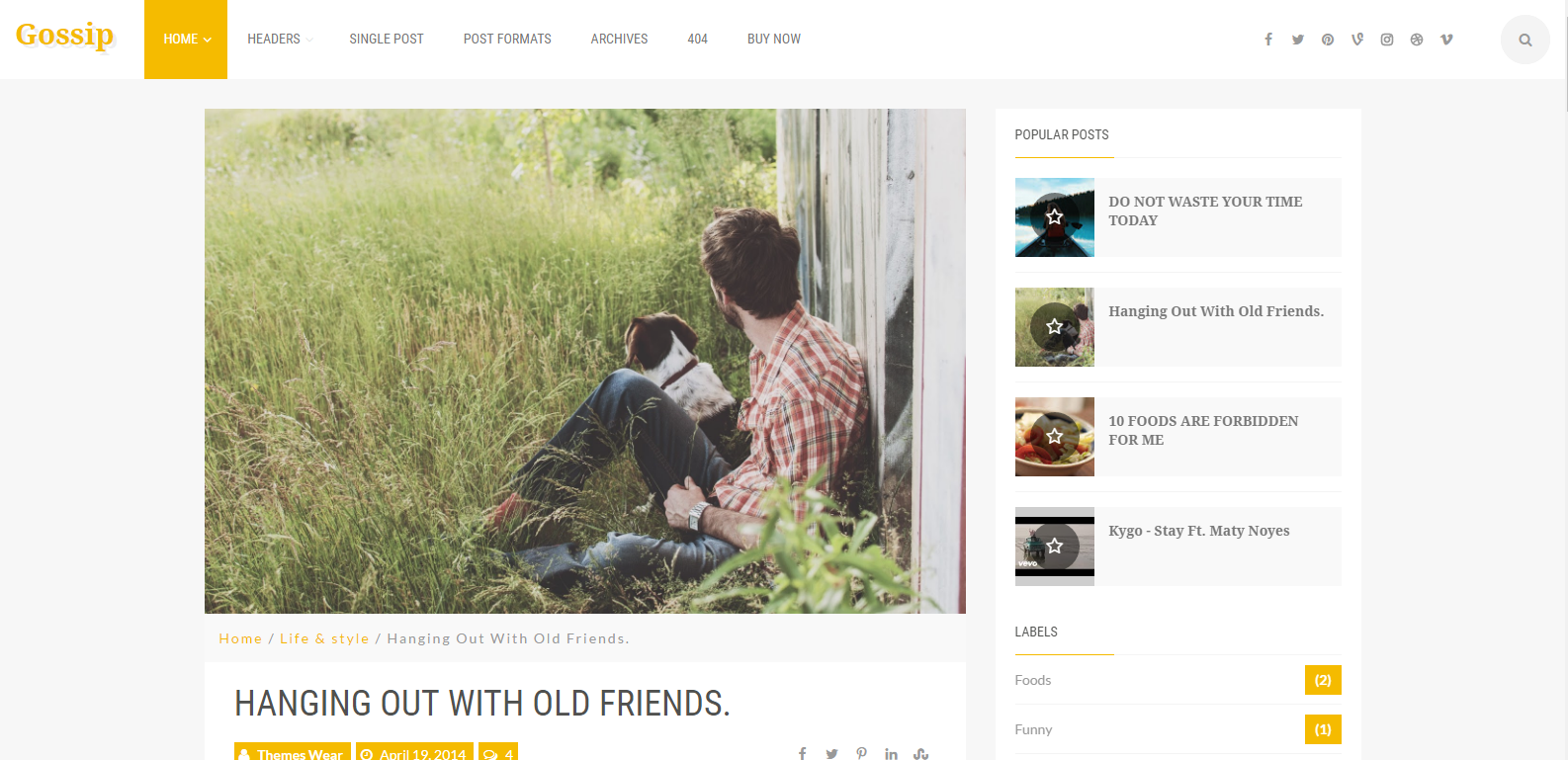
Task: Share post via LinkedIn icon
Action: pos(891,754)
